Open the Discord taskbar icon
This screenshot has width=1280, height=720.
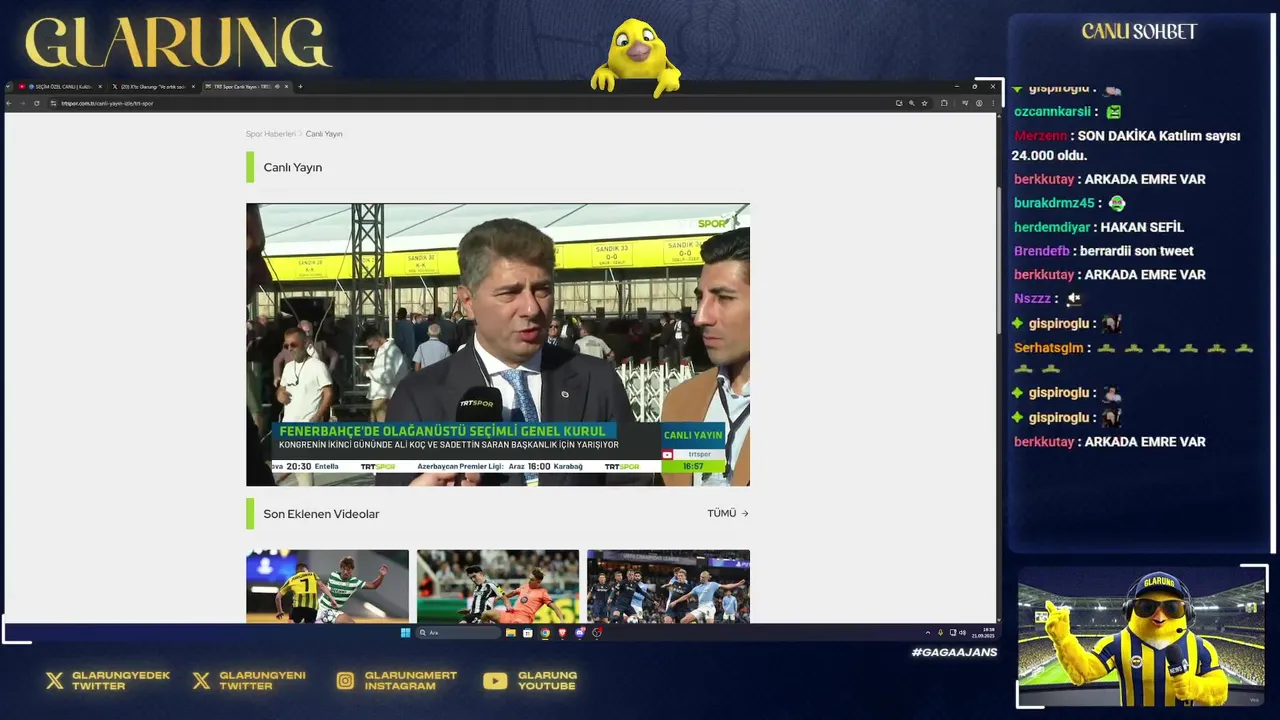coord(580,632)
